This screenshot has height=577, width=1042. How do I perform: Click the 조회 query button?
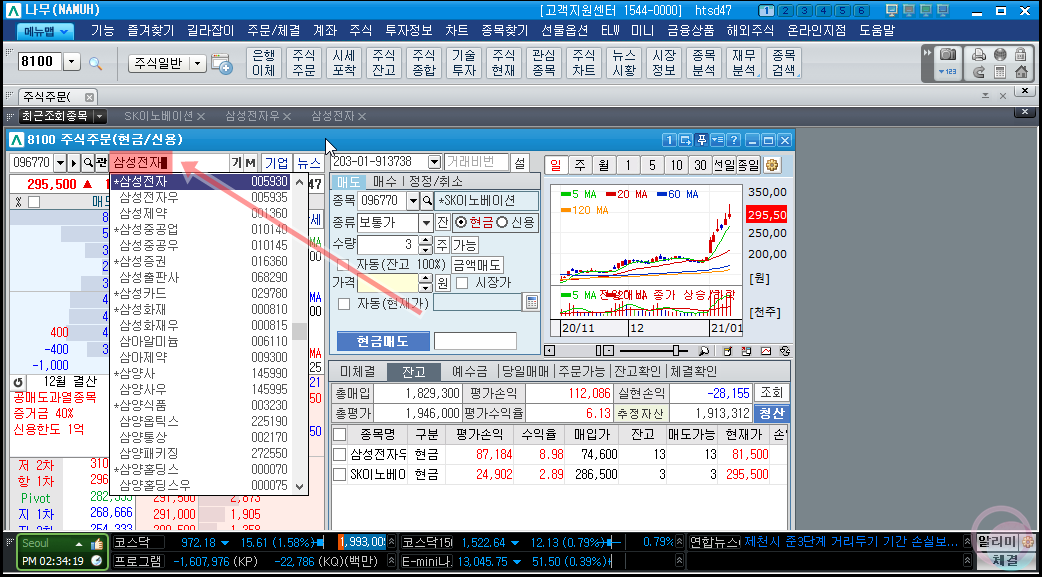click(x=771, y=393)
